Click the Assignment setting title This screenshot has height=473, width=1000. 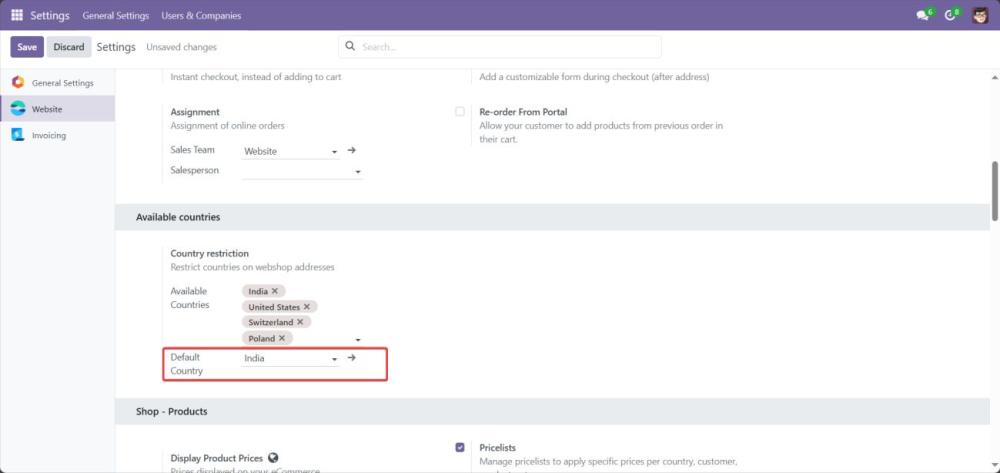[x=195, y=112]
